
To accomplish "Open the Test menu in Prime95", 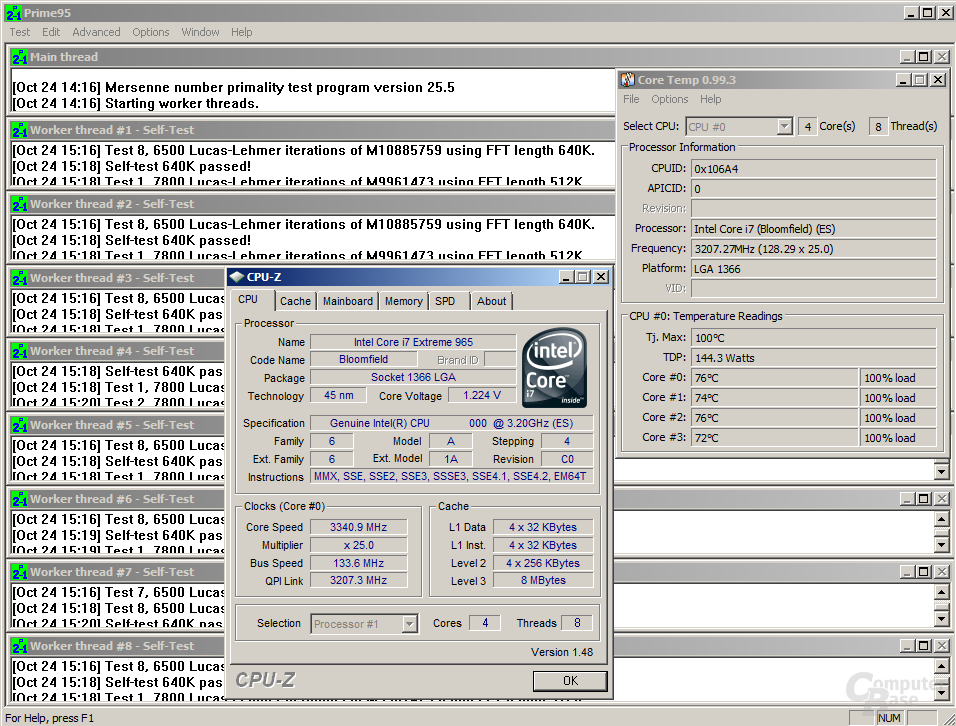I will pyautogui.click(x=20, y=32).
